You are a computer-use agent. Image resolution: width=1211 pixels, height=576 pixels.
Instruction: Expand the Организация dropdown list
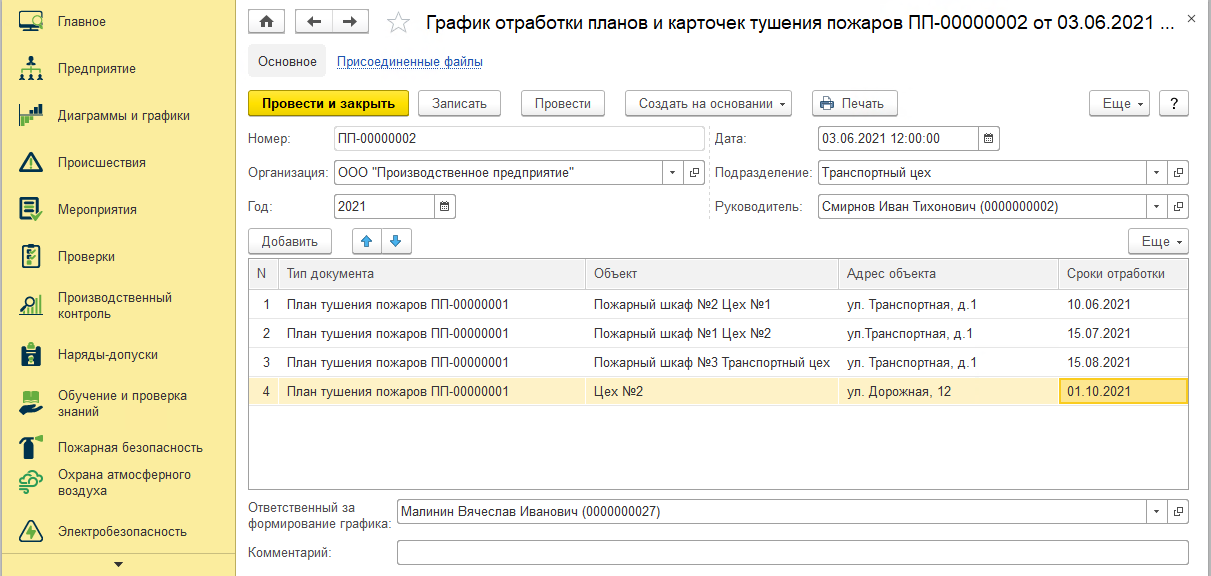(x=673, y=173)
